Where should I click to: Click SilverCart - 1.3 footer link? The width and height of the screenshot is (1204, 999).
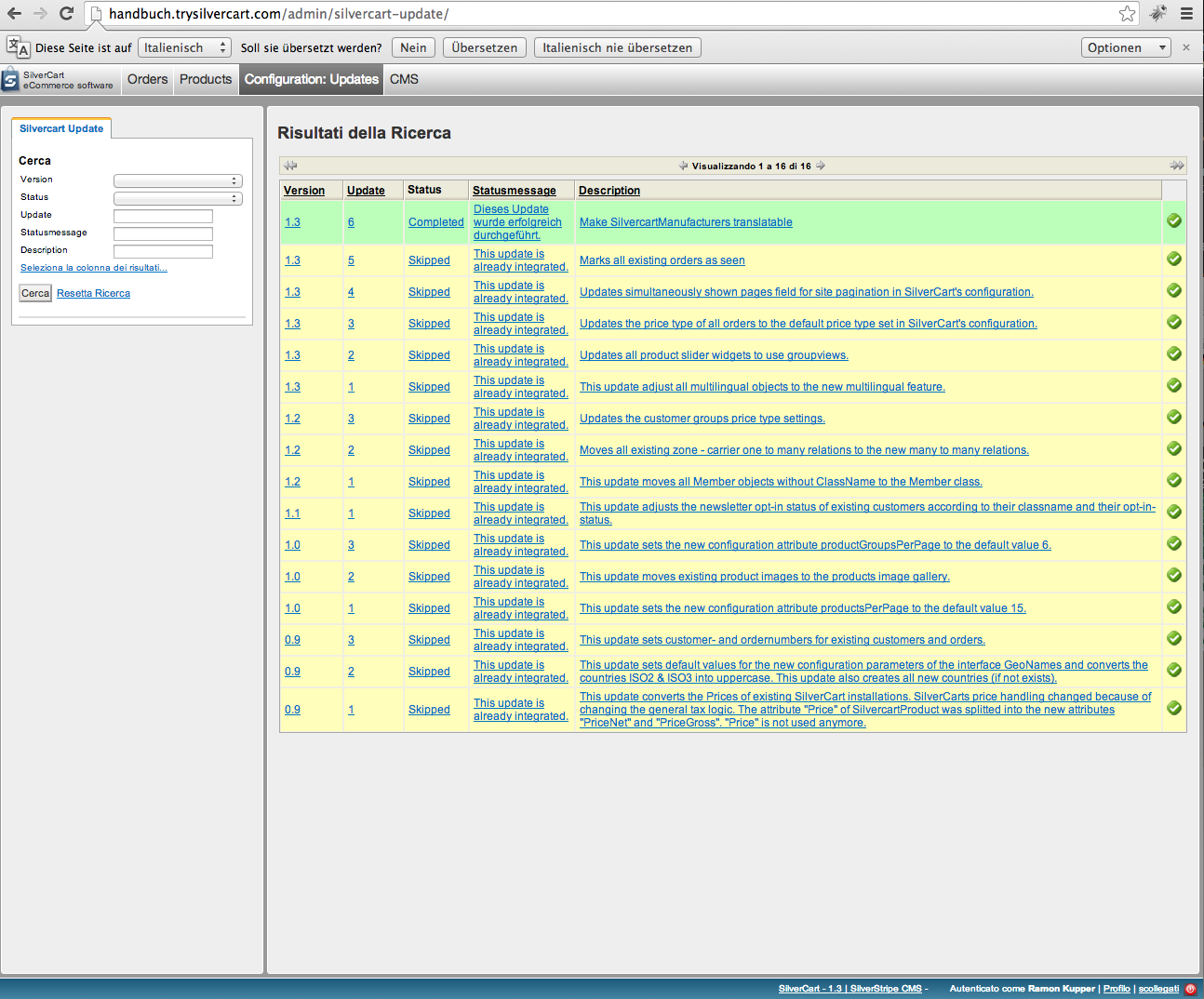[x=809, y=989]
